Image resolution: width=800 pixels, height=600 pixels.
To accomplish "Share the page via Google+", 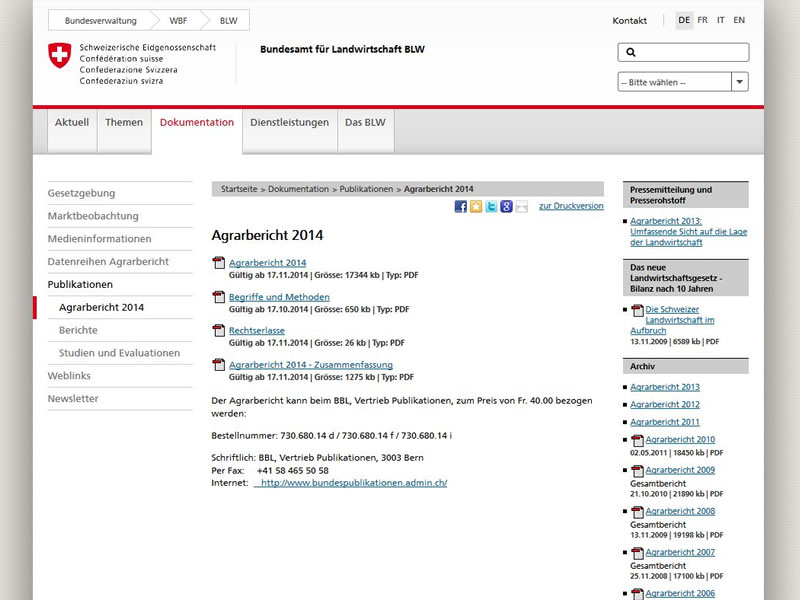I will click(507, 207).
